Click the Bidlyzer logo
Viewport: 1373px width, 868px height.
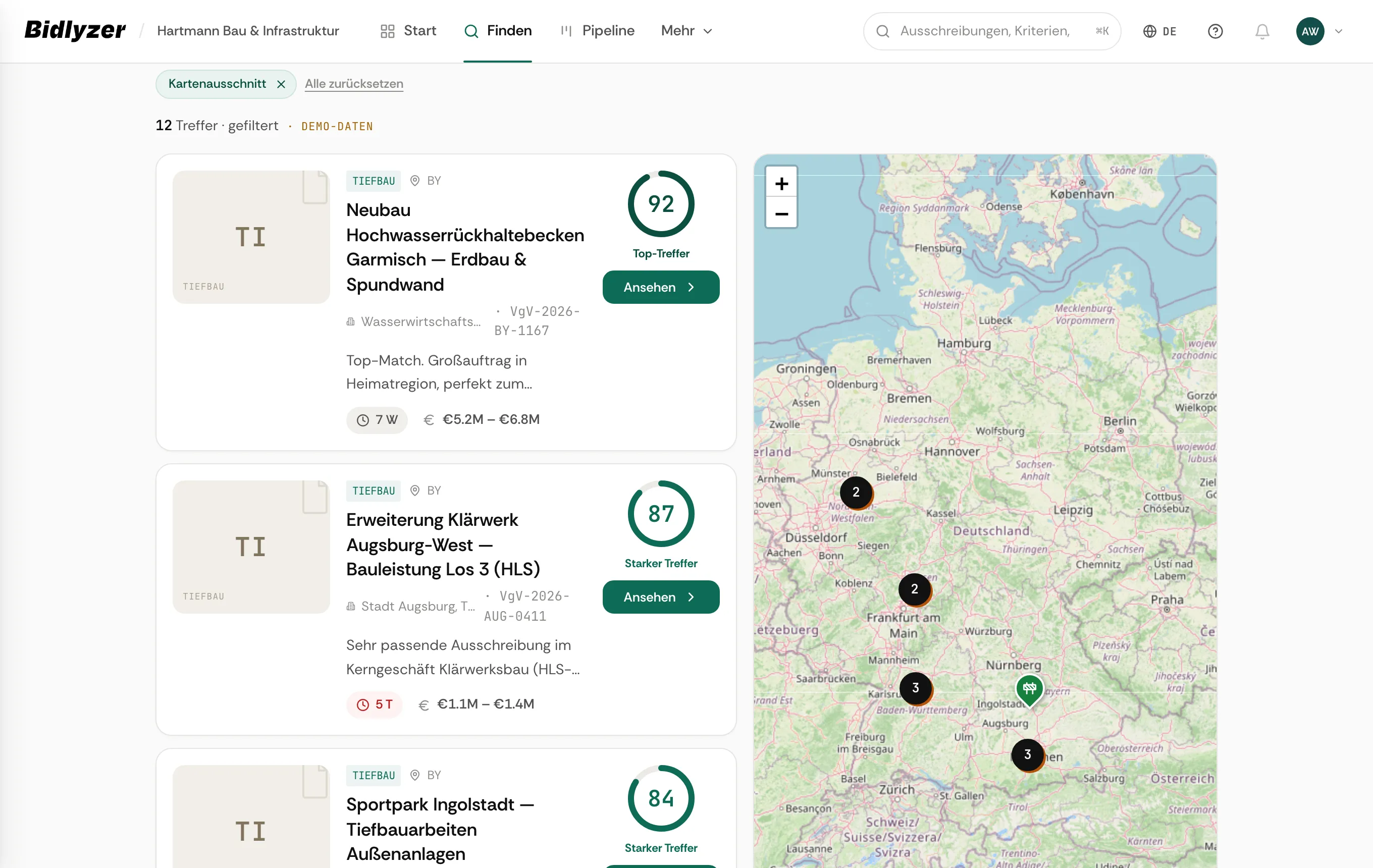coord(75,31)
